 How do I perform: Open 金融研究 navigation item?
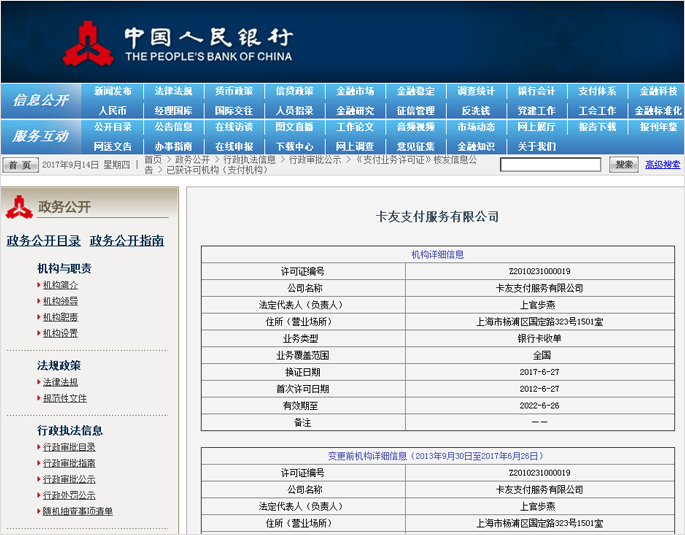click(355, 110)
